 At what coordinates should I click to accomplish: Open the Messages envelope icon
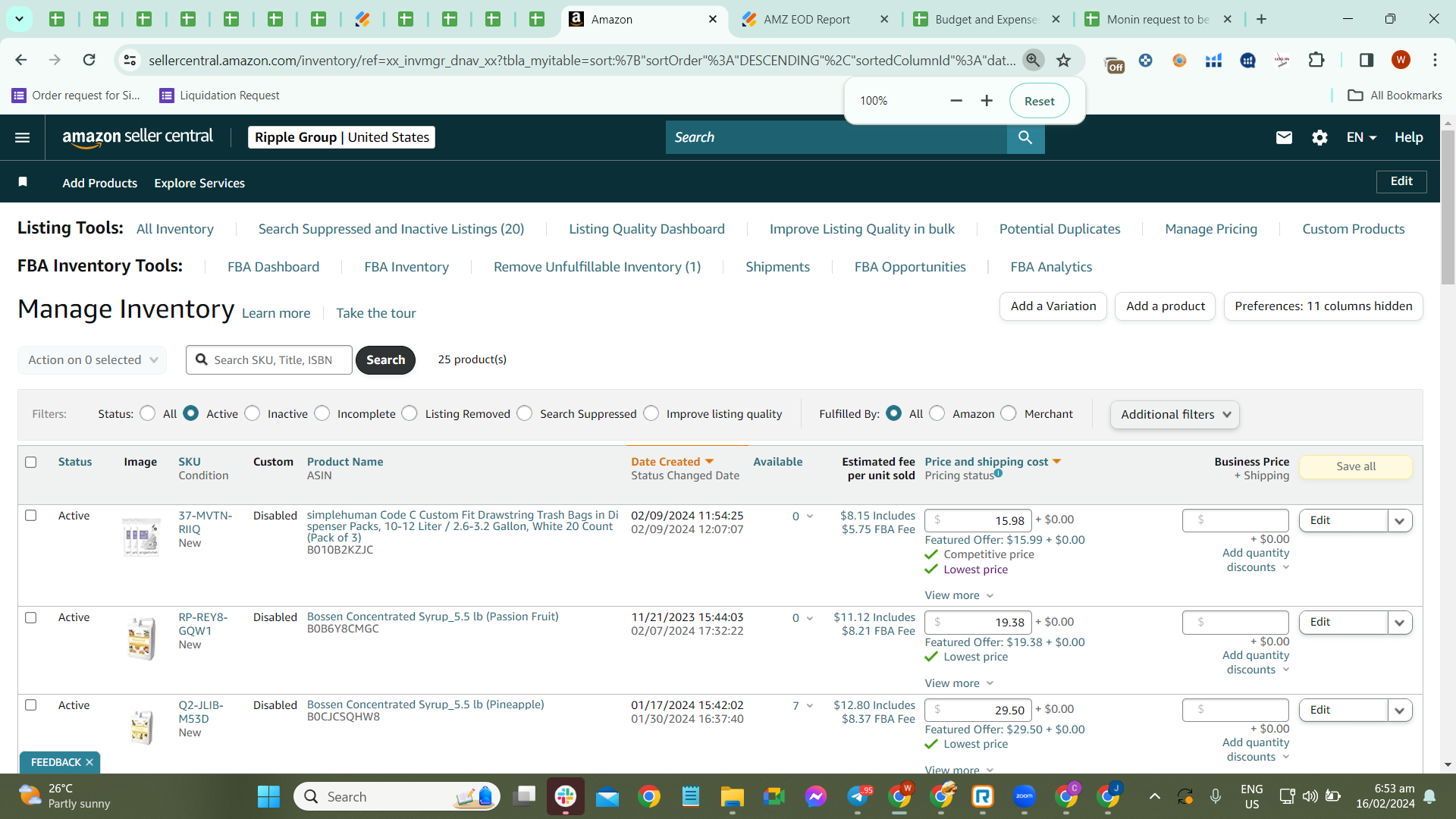[1284, 137]
